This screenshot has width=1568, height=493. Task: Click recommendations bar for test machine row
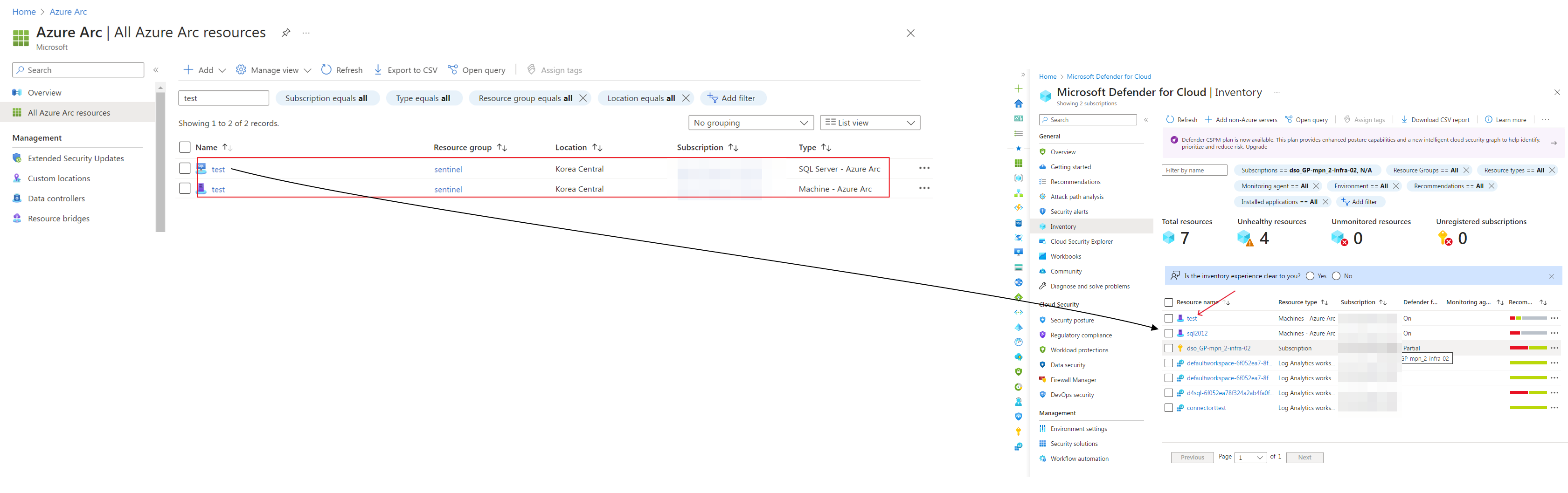(x=1528, y=318)
